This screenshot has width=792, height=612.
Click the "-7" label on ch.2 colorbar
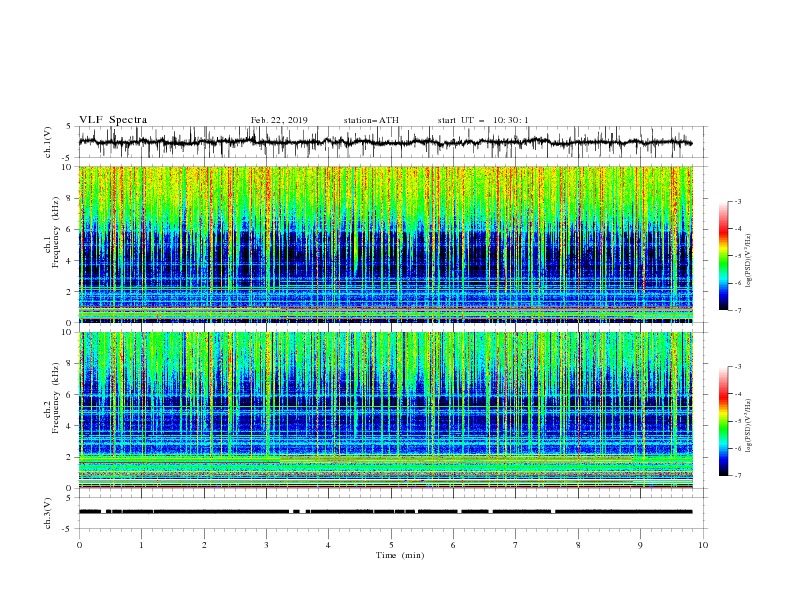coord(737,476)
